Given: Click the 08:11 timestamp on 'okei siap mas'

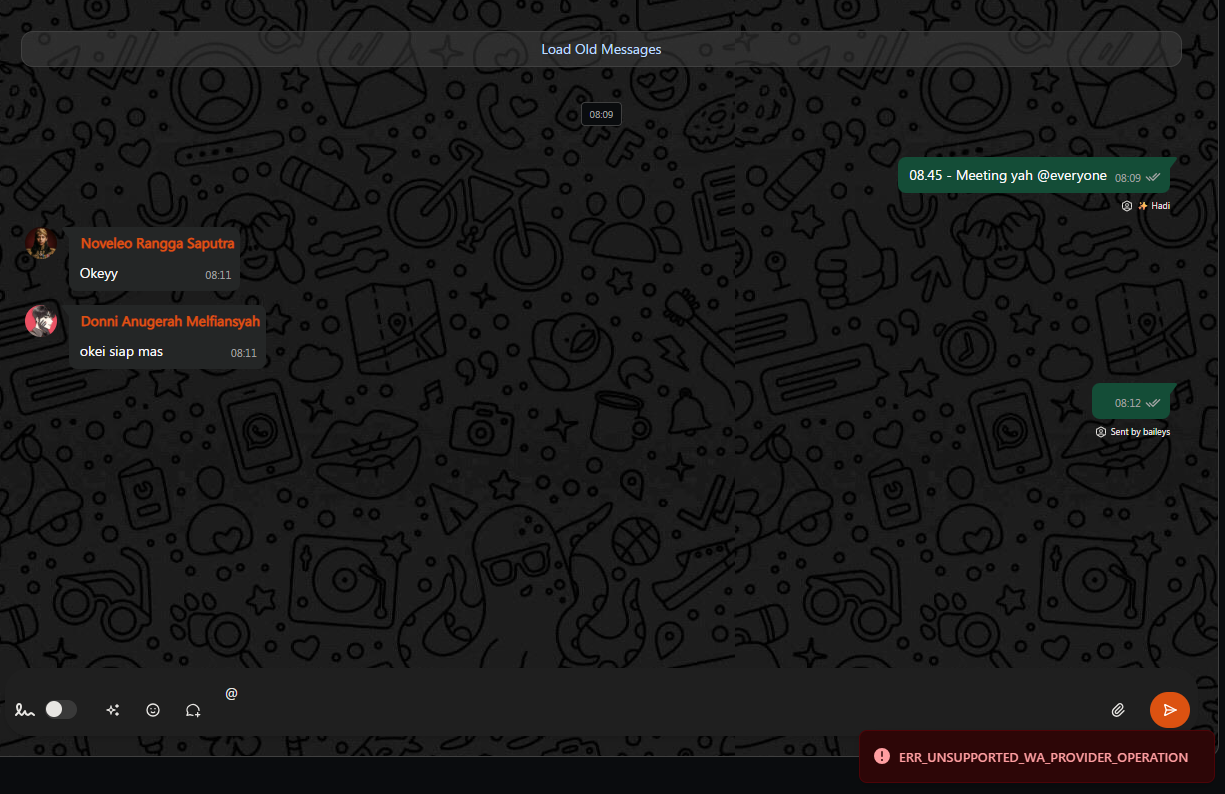Looking at the screenshot, I should [244, 353].
